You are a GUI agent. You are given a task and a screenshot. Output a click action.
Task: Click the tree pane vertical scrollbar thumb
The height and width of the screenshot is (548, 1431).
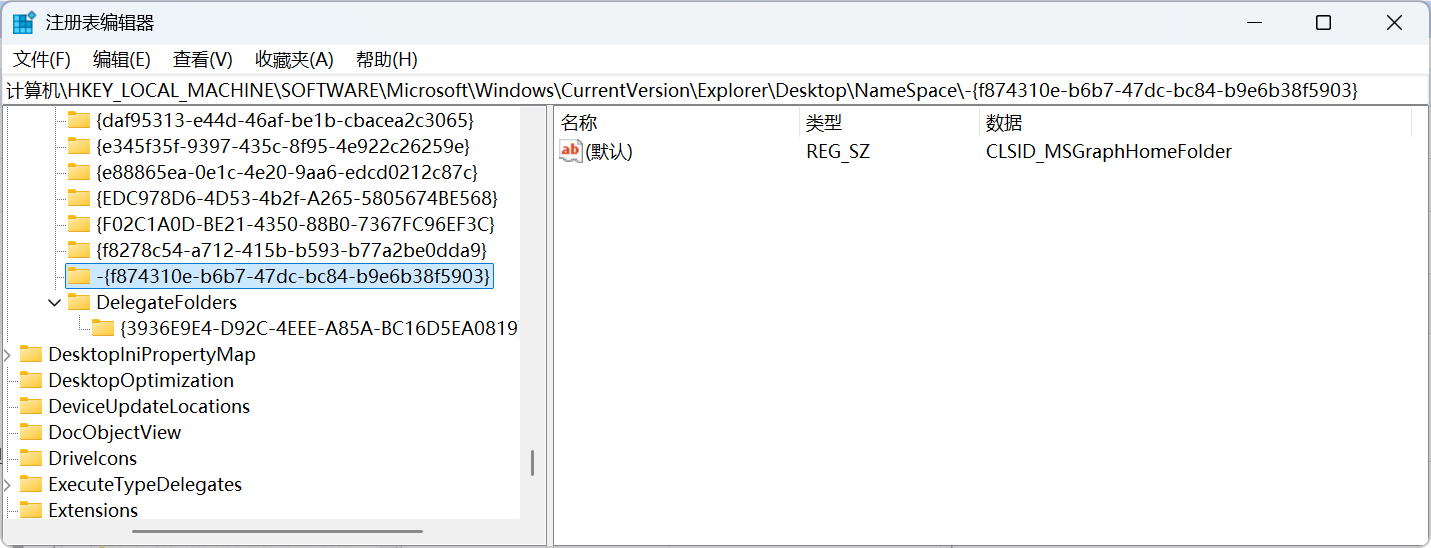coord(532,462)
